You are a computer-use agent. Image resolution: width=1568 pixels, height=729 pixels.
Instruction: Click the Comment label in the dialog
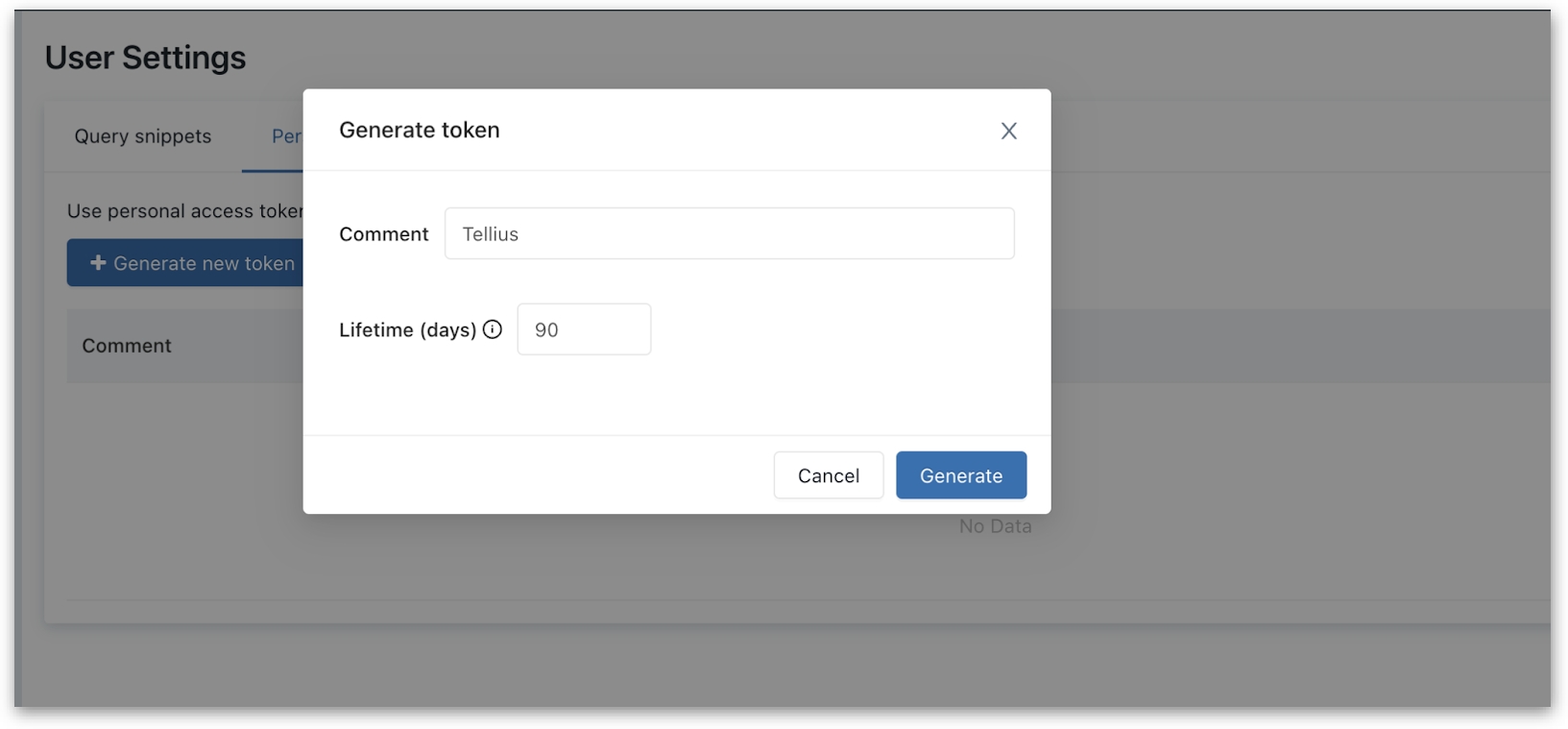click(383, 234)
